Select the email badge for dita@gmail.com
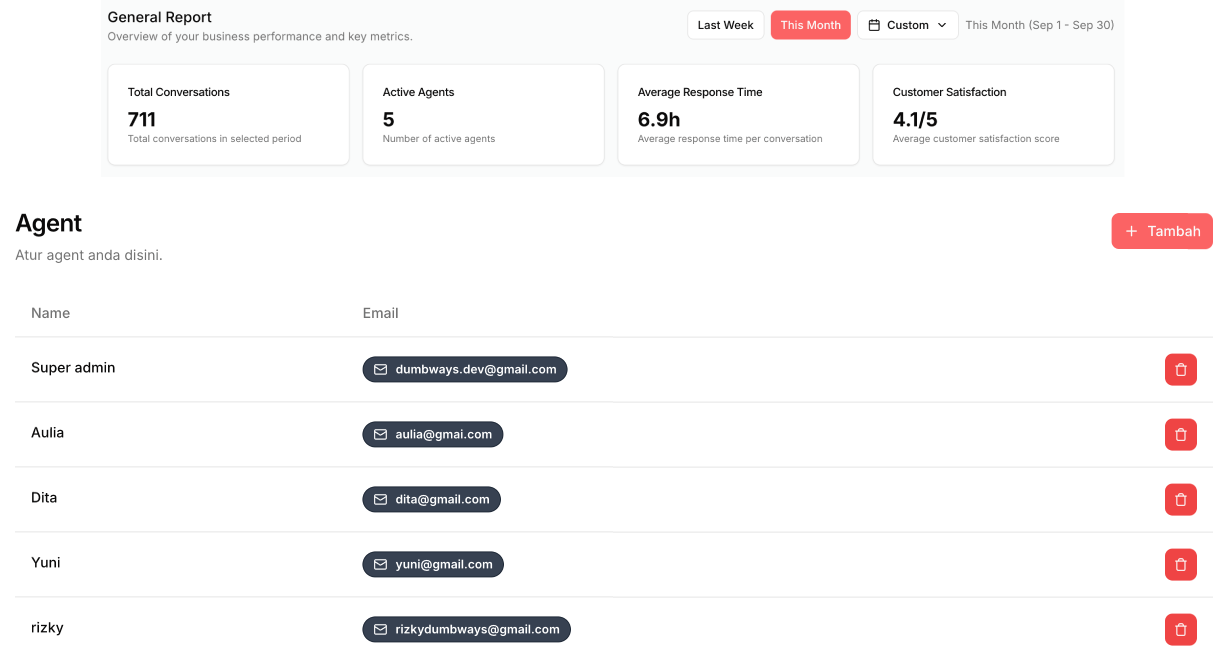The width and height of the screenshot is (1226, 670). [x=431, y=499]
